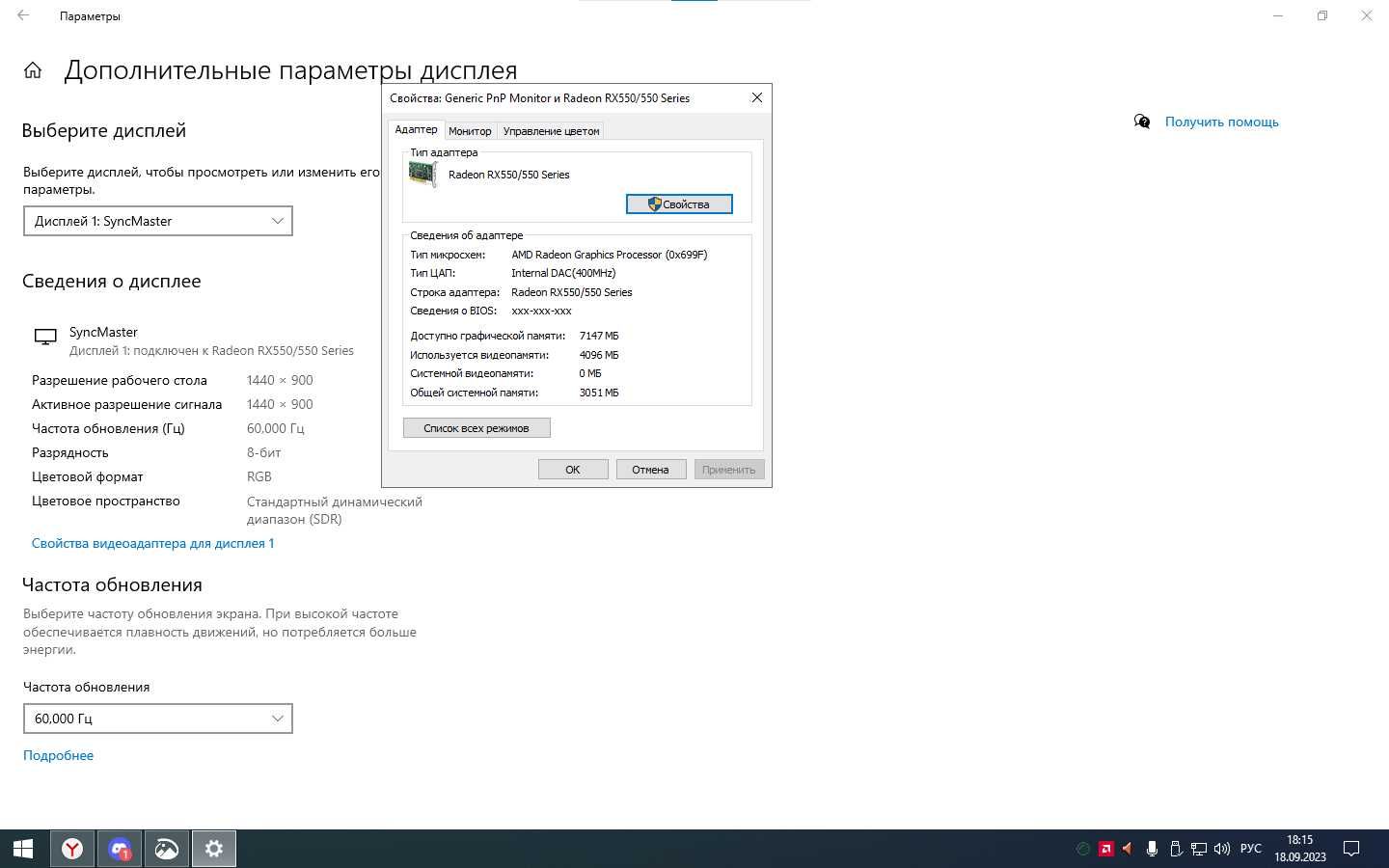Click the Подробнее link
Screen dimensions: 1389x868
(x=58, y=755)
